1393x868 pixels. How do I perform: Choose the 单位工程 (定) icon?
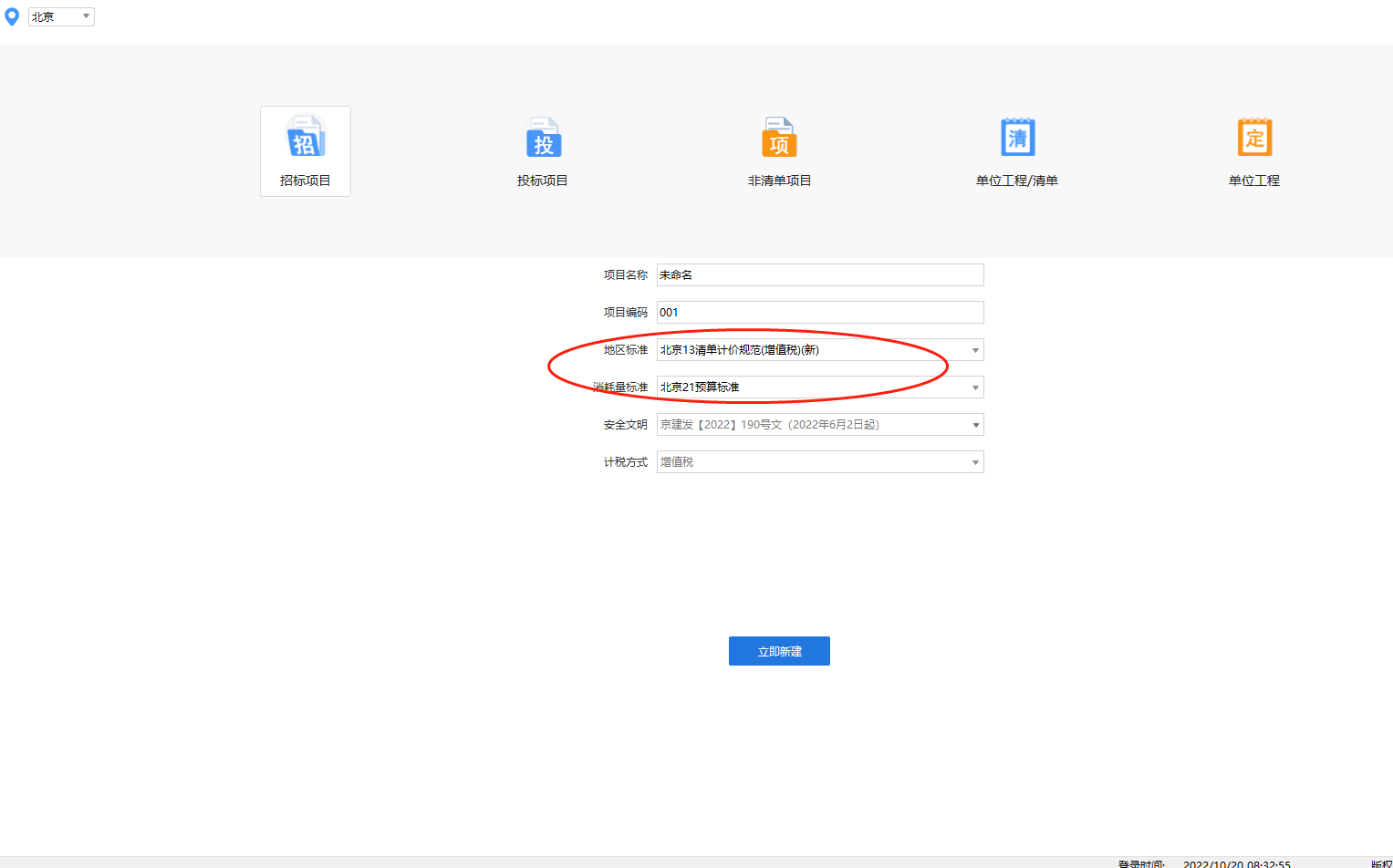(1254, 138)
